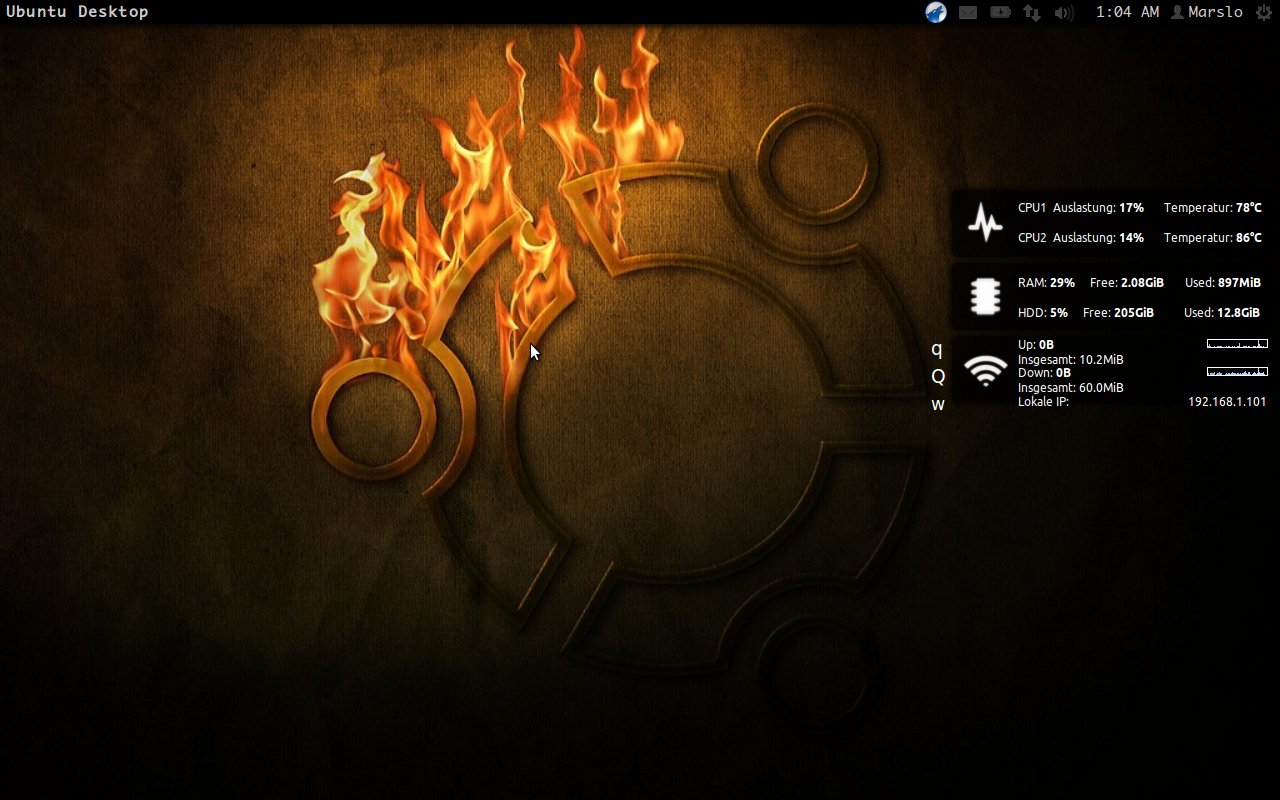The width and height of the screenshot is (1280, 800).
Task: Click the lowercase q letter
Action: coord(937,350)
